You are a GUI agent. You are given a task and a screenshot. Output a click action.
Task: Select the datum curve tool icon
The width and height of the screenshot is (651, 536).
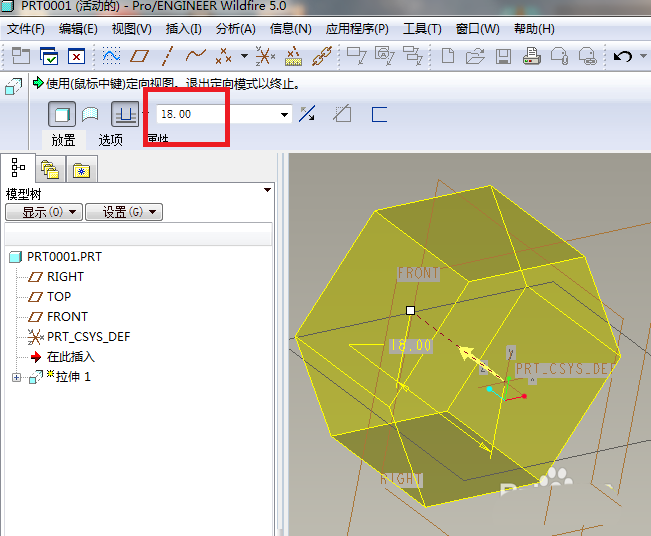click(196, 55)
